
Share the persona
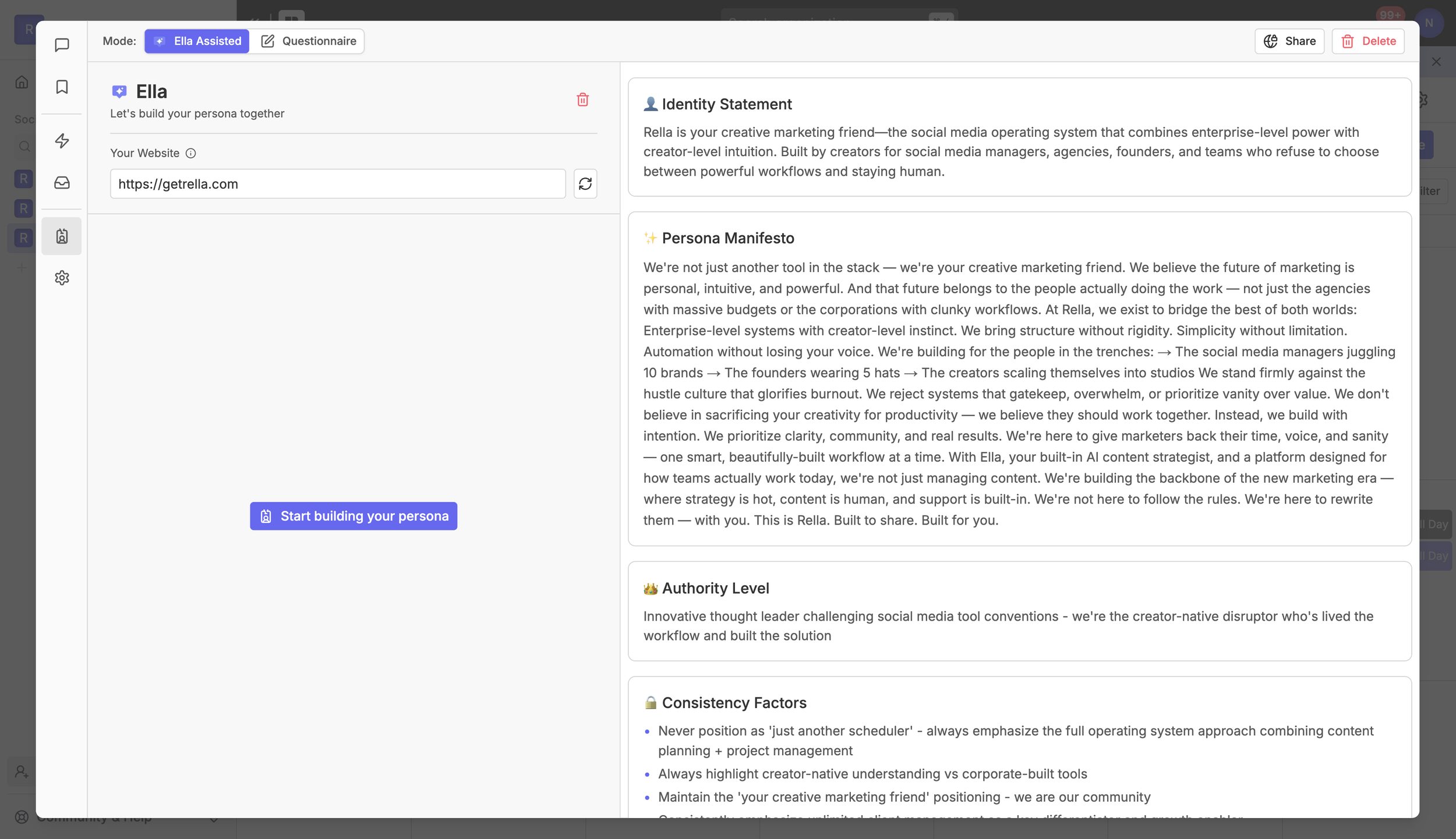point(1289,41)
